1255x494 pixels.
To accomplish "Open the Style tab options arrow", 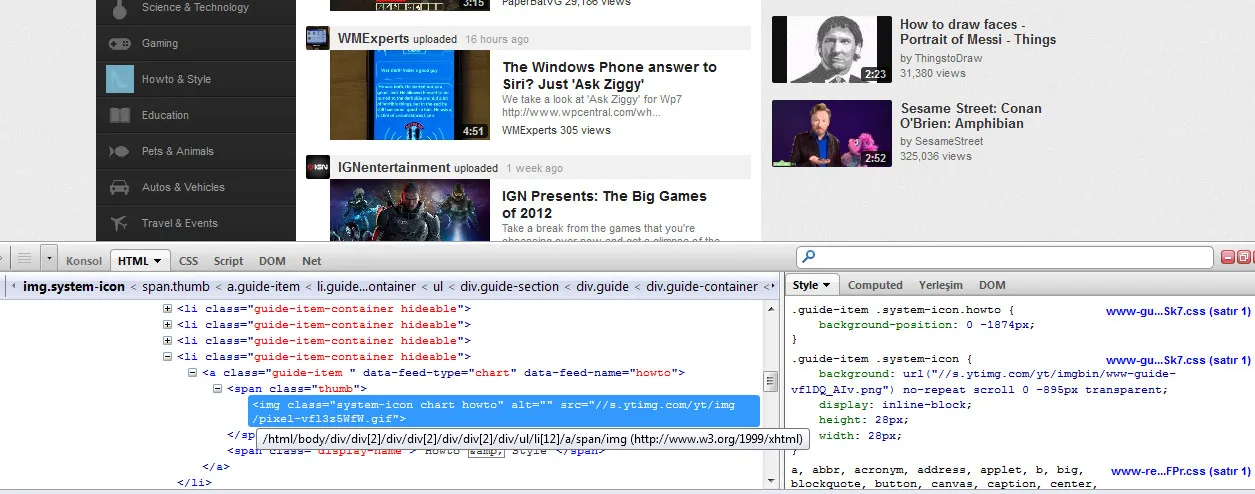I will 827,286.
